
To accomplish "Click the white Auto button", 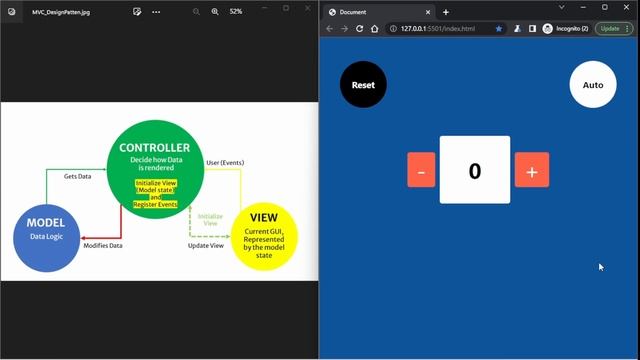I will [x=593, y=84].
